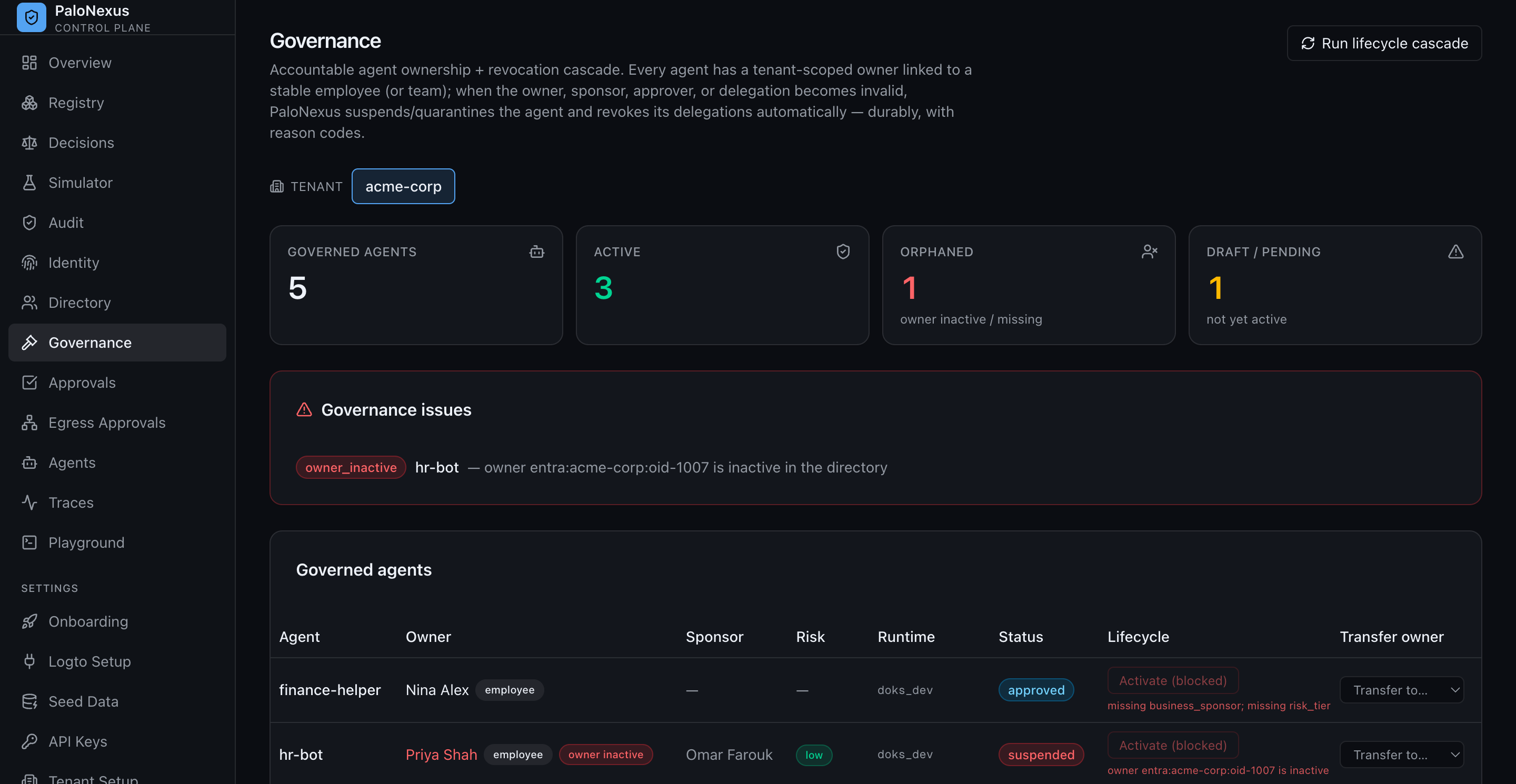Click the employee tag beside Nina Alex
The width and height of the screenshot is (1516, 784).
[509, 690]
